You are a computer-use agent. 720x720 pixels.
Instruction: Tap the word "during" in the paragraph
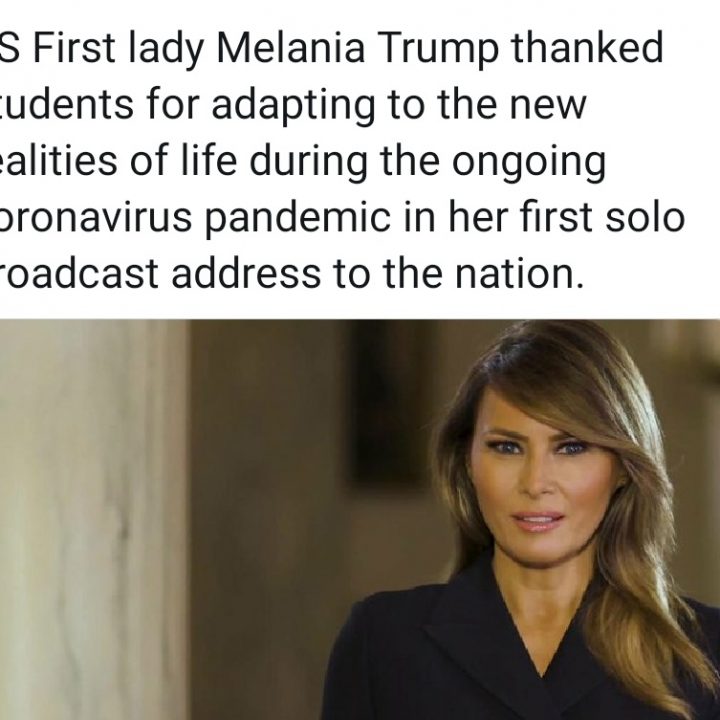309,162
